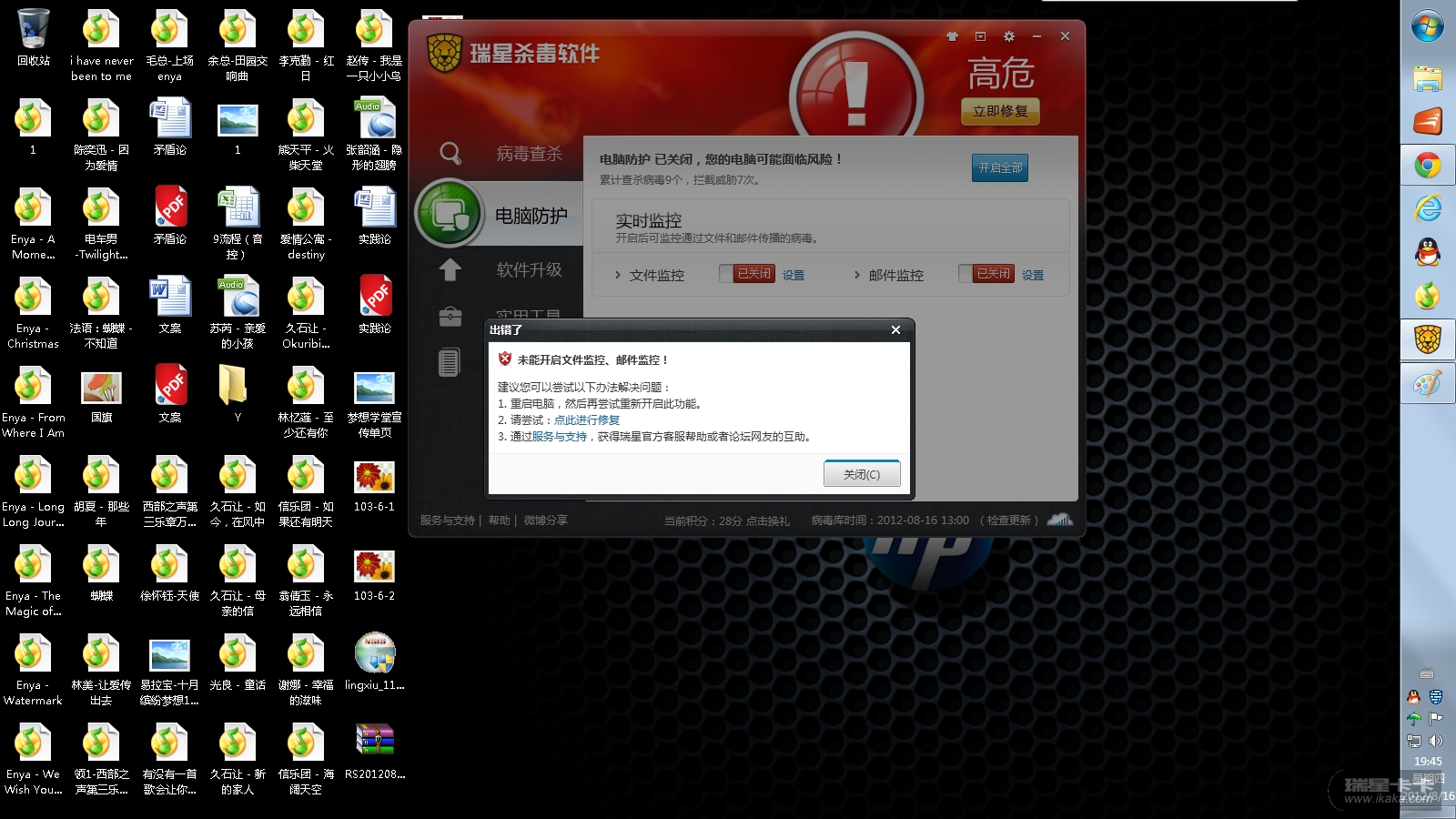Select the Enya - Watermark music file
Viewport: 1456px width, 819px height.
click(34, 670)
